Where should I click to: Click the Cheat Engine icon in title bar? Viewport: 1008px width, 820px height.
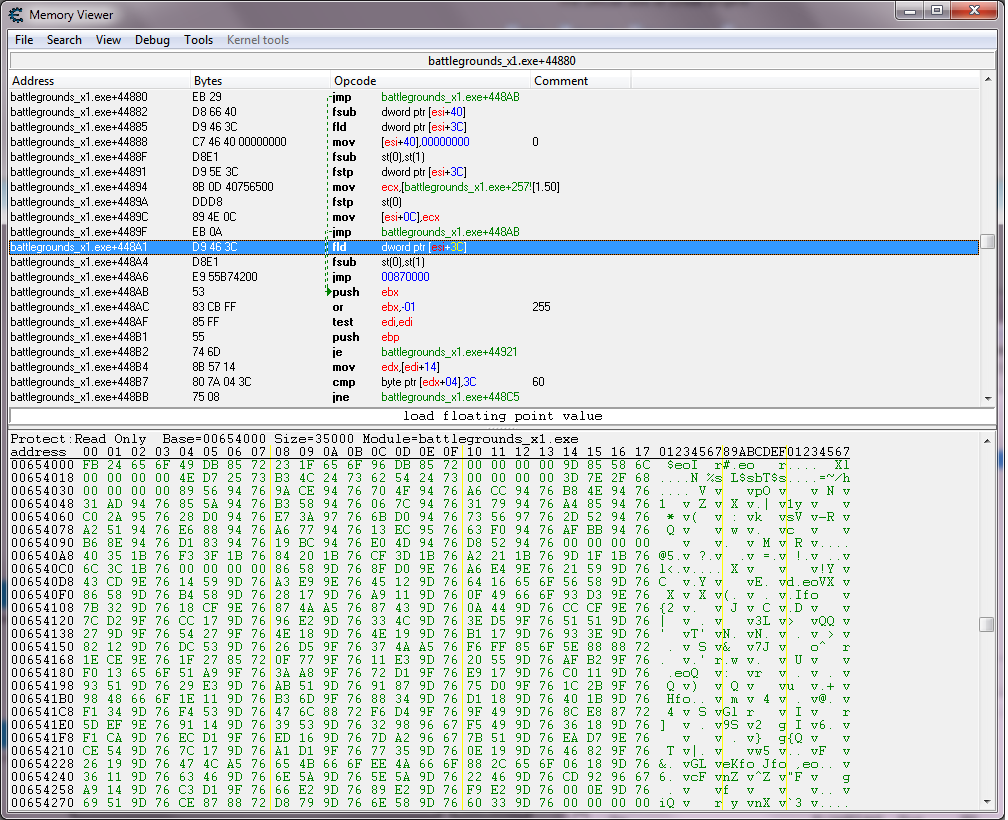point(16,14)
